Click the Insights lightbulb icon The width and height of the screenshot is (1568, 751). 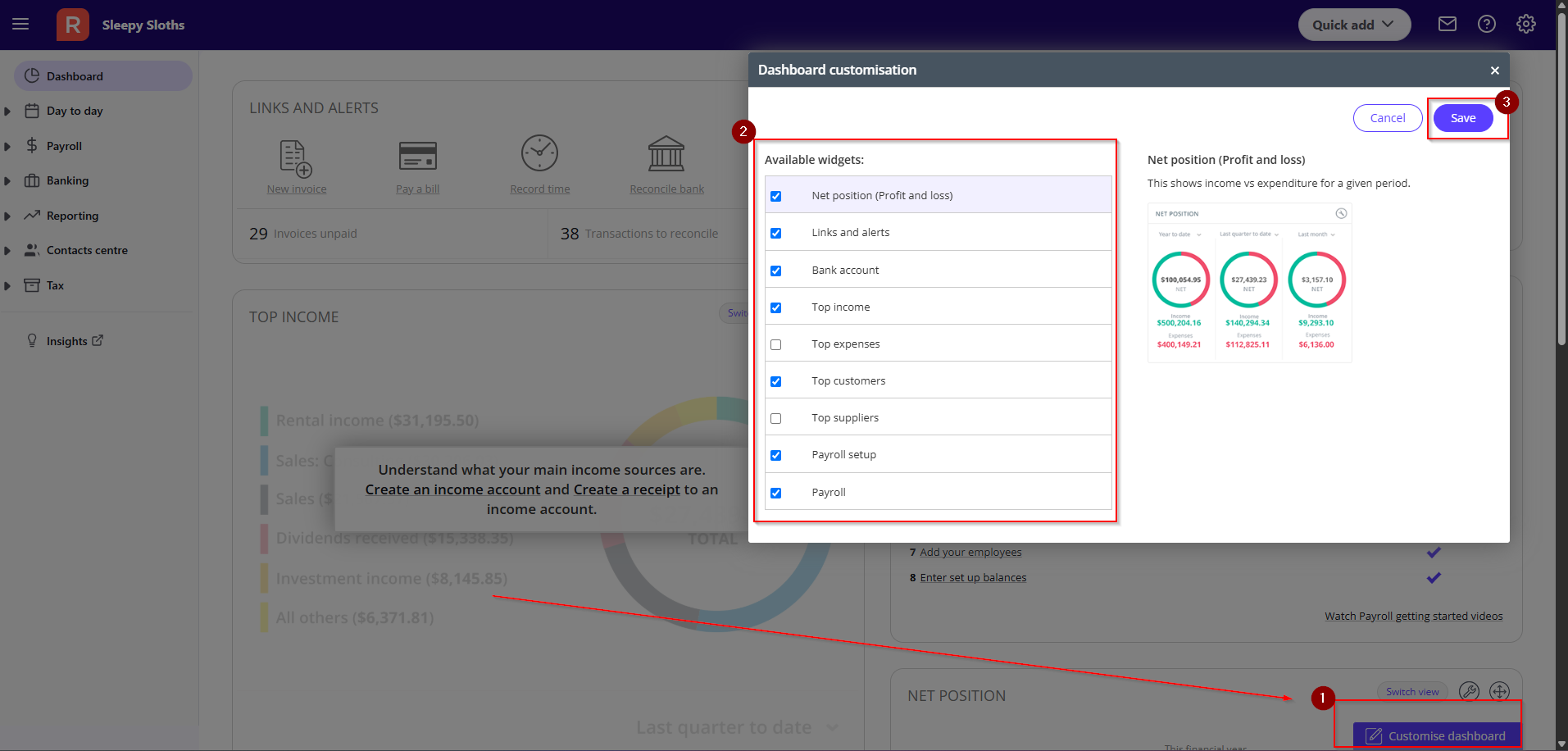[32, 340]
